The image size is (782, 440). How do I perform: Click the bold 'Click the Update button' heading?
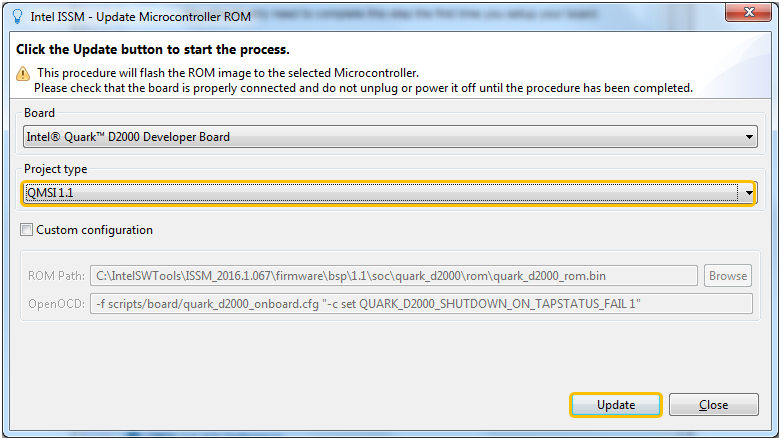153,49
